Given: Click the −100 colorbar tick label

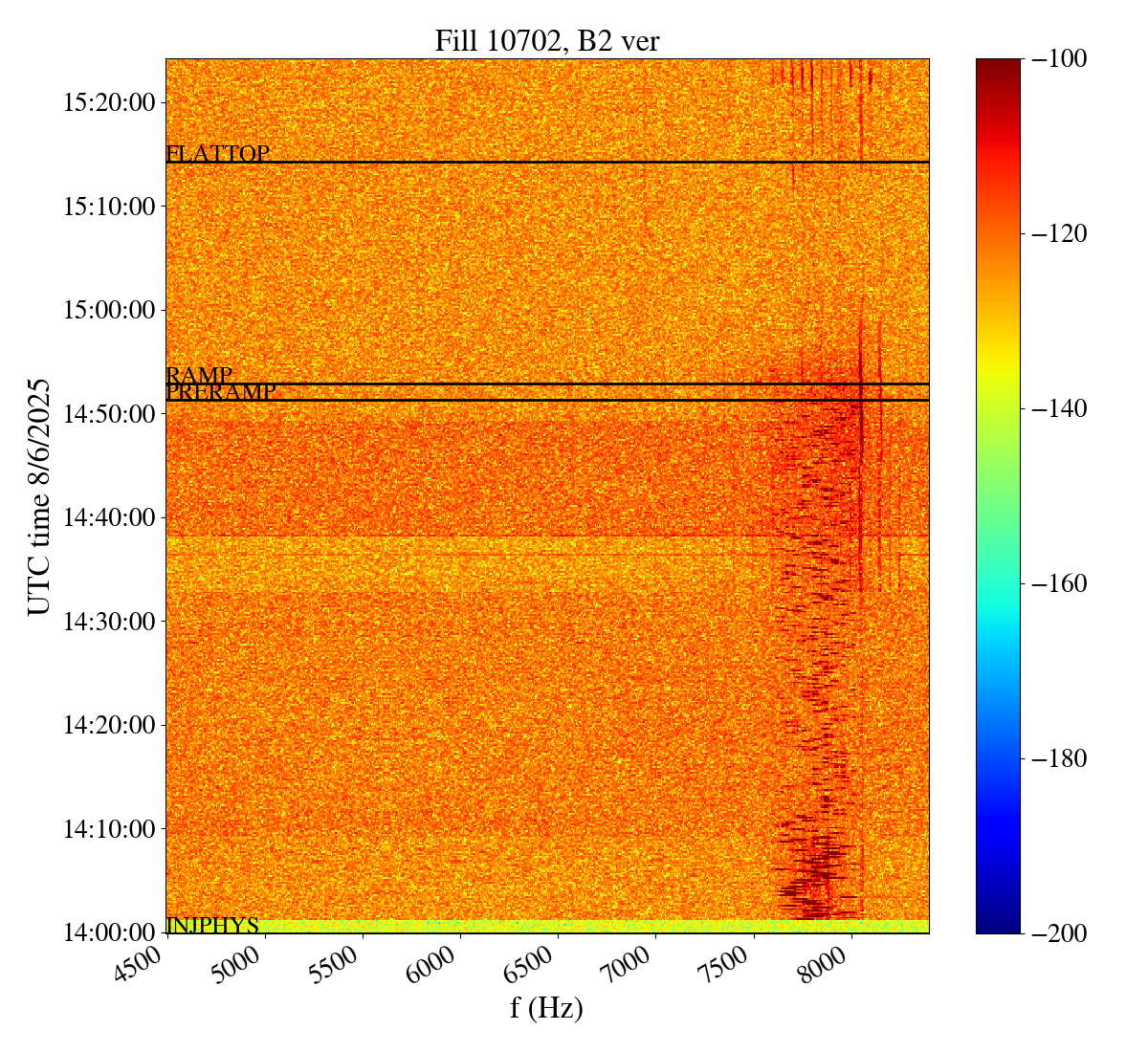Looking at the screenshot, I should click(1056, 58).
